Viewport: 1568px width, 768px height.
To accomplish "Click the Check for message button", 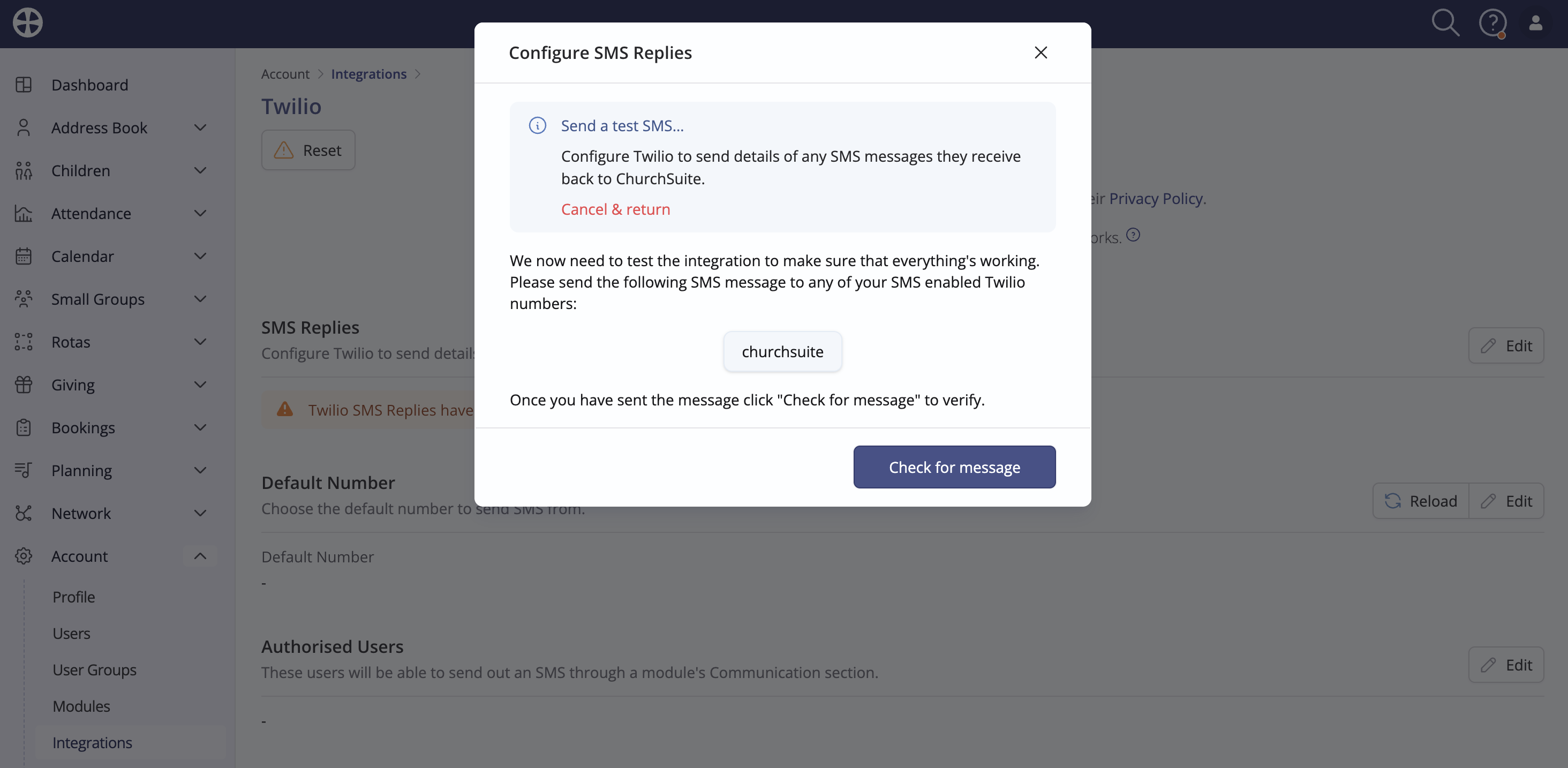I will (954, 467).
